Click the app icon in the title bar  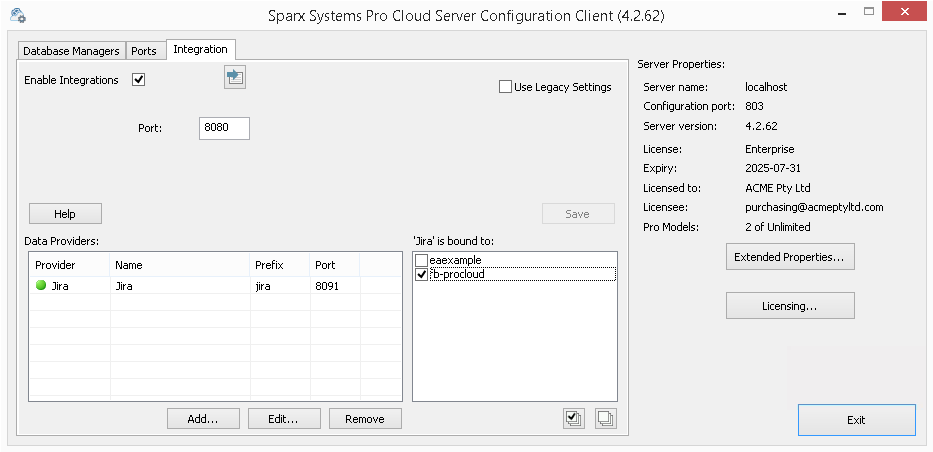click(17, 16)
